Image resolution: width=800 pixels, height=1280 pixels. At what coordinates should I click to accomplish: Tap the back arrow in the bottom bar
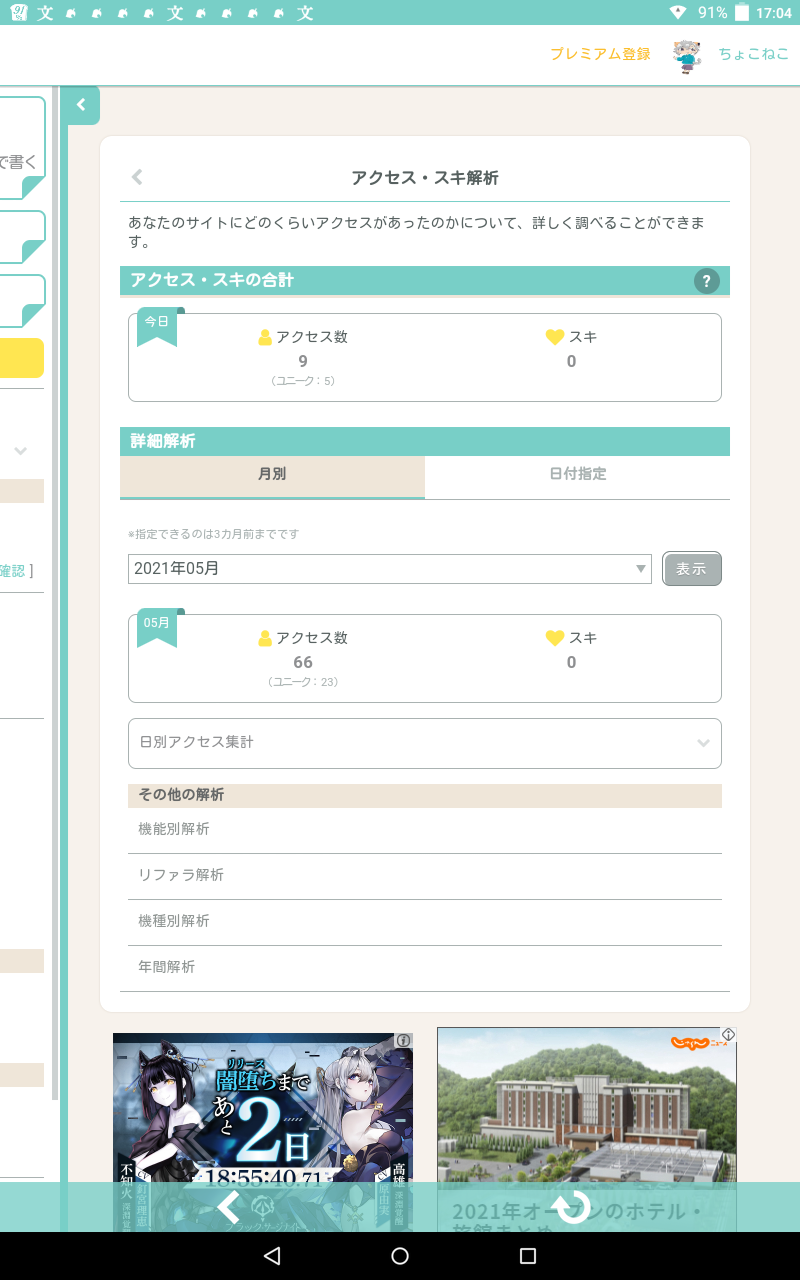tap(229, 1207)
